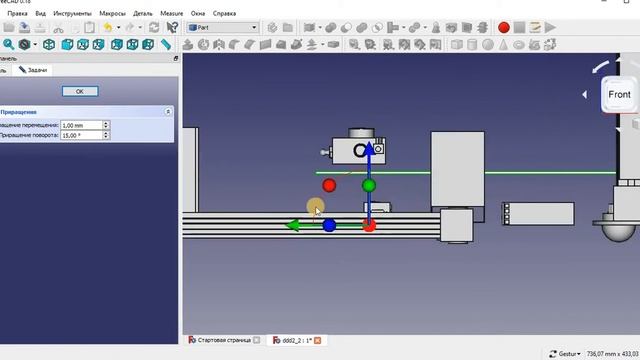This screenshot has height=360, width=640.
Task: Save the document via the Save icon
Action: pyautogui.click(x=24, y=27)
